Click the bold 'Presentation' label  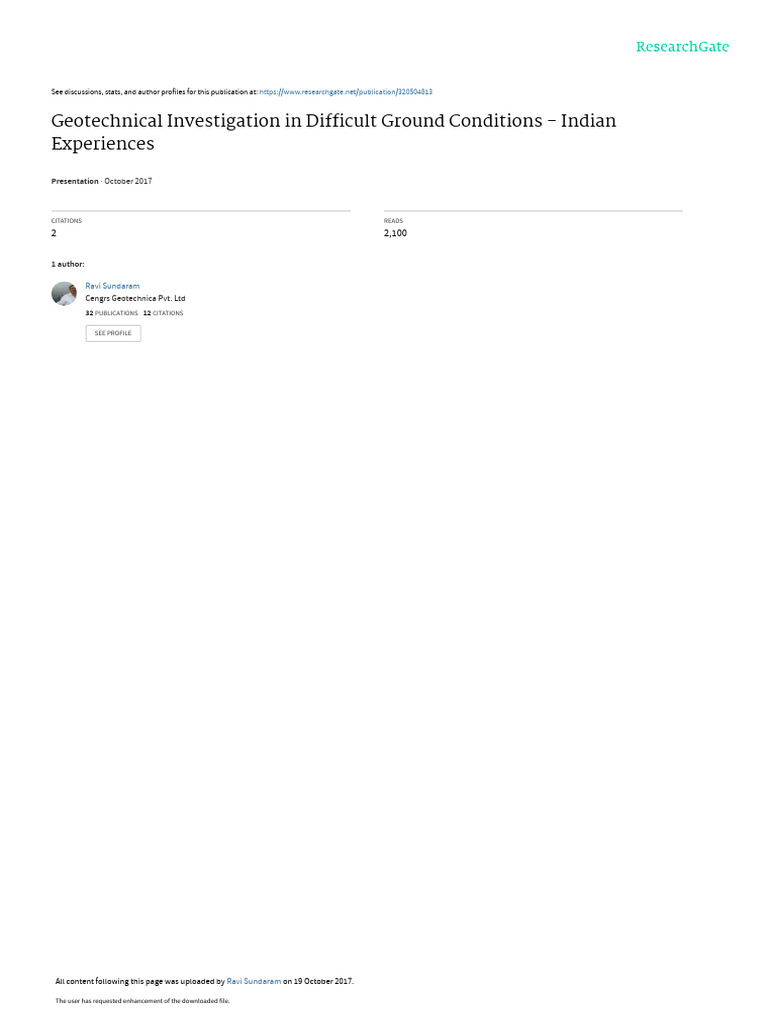74,181
